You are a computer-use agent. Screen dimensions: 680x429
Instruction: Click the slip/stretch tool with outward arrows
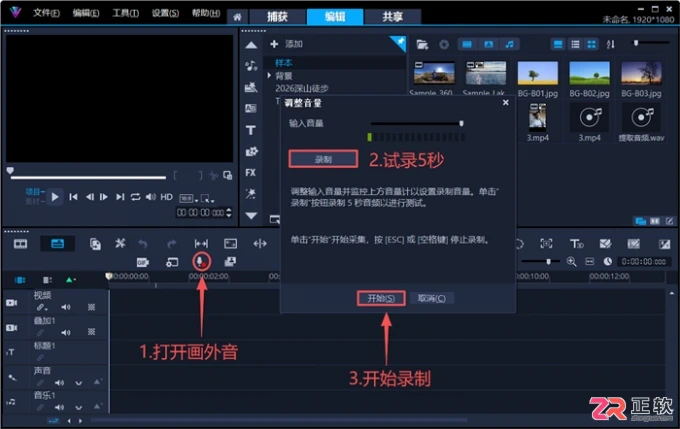tap(201, 244)
